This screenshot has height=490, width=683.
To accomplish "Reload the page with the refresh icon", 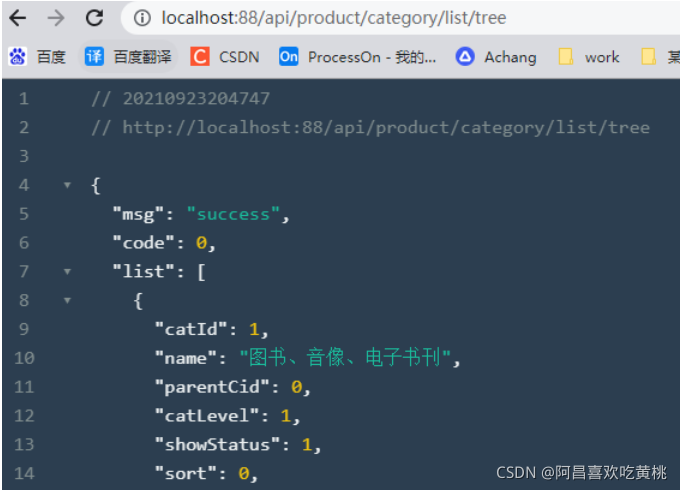I will 94,18.
